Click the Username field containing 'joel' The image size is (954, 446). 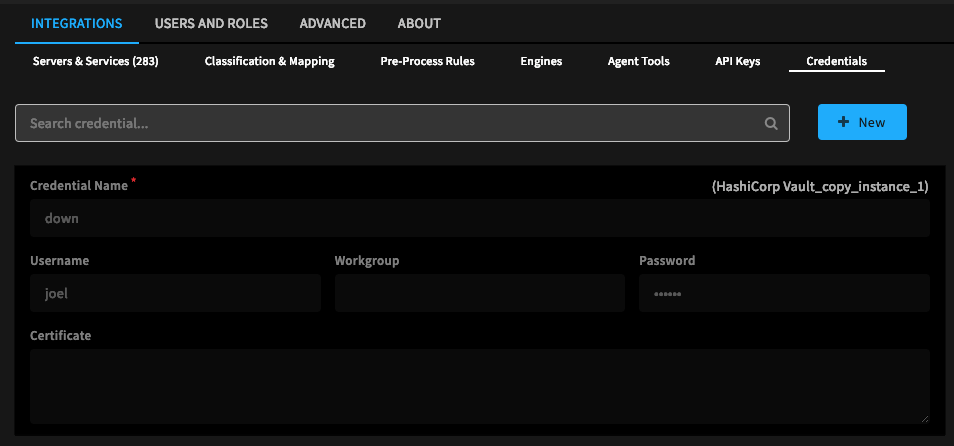pyautogui.click(x=175, y=294)
